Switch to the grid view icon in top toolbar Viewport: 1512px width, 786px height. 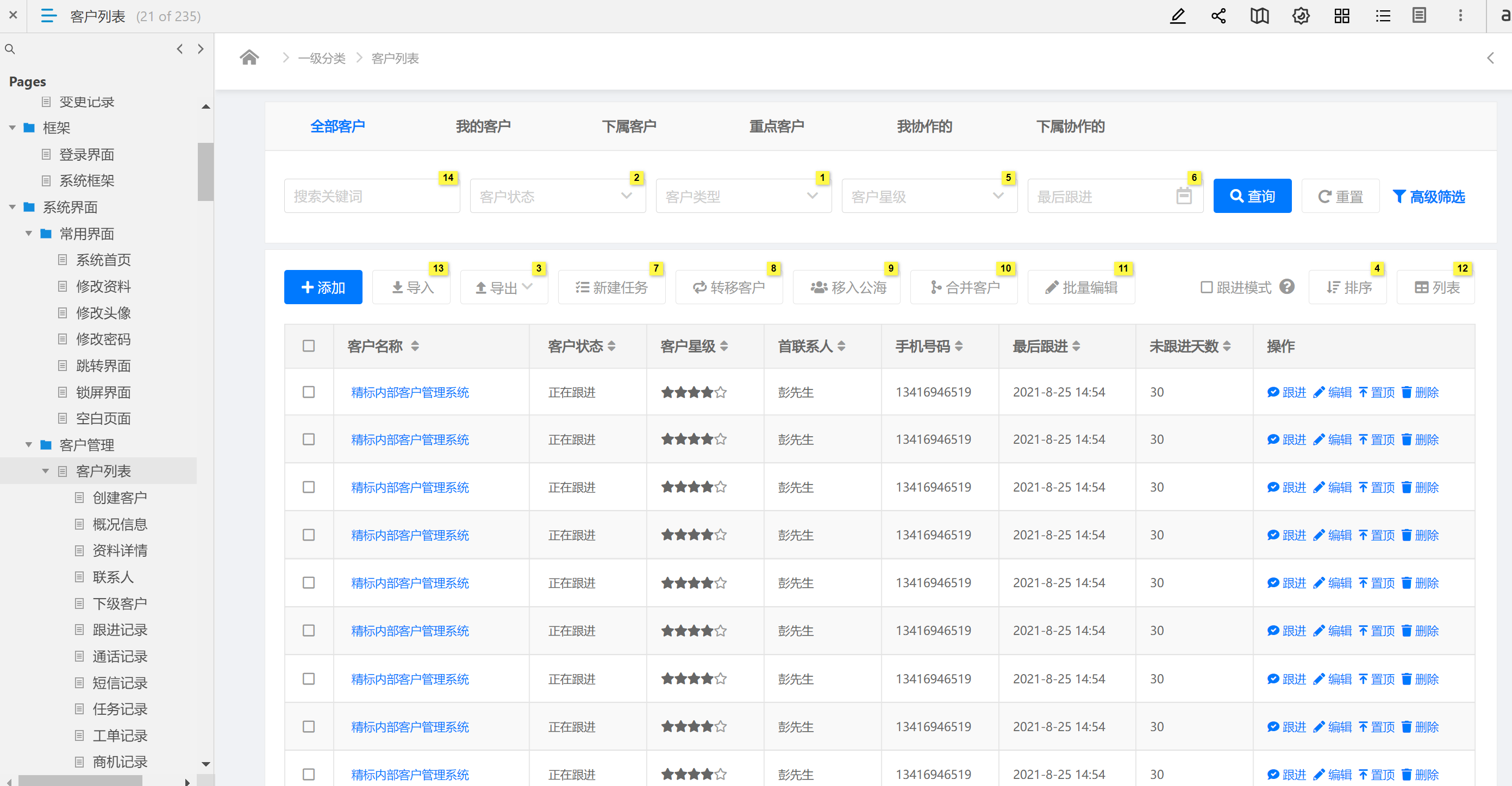pyautogui.click(x=1342, y=16)
